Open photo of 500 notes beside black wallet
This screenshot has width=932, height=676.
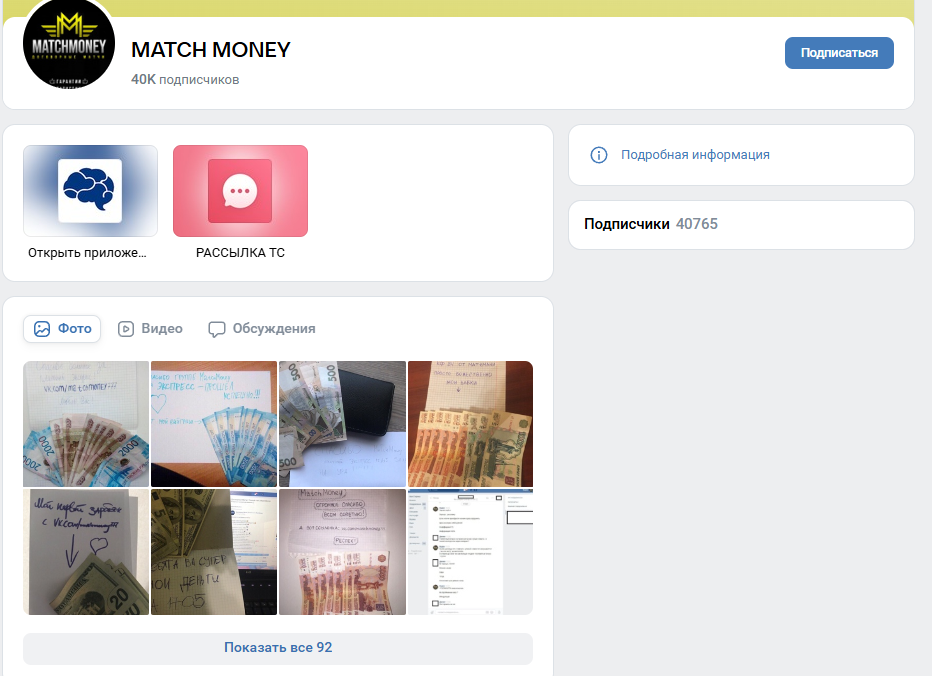pos(342,424)
